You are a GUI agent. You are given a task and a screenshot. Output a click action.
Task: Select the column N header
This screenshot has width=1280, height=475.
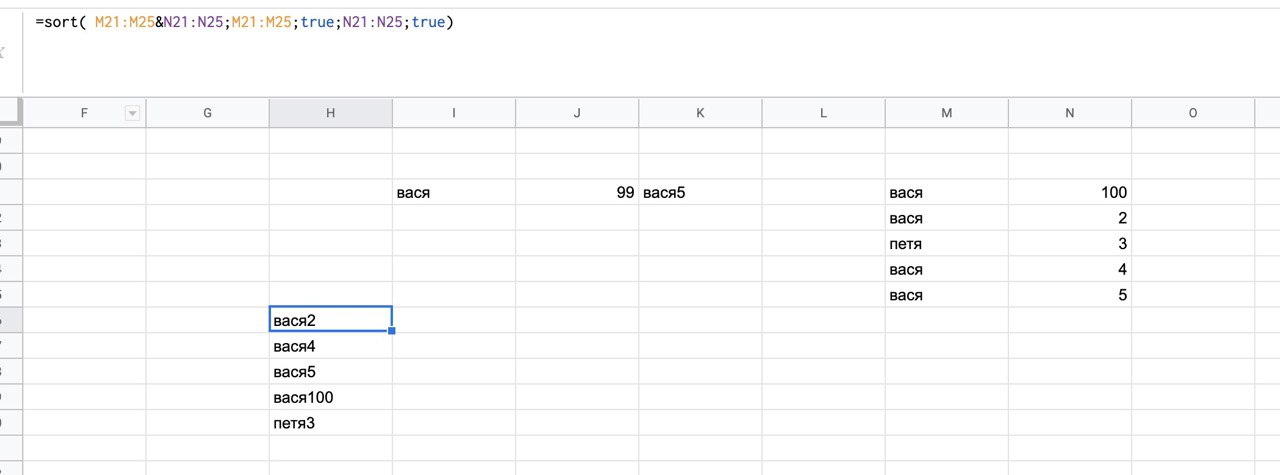[1069, 114]
